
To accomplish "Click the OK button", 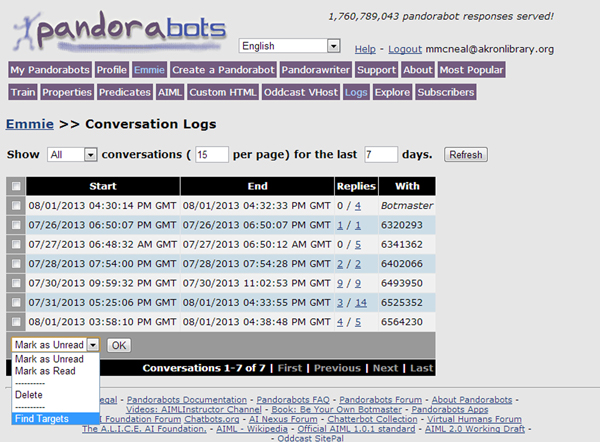I will (118, 345).
